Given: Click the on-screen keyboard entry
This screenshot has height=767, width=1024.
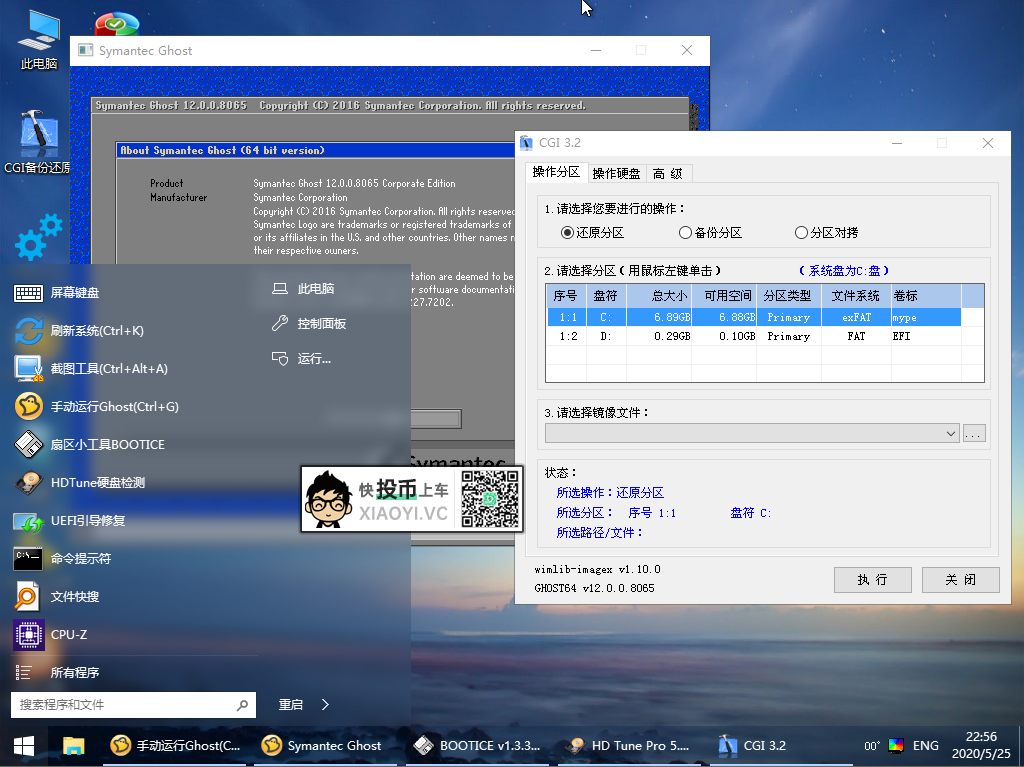Looking at the screenshot, I should click(x=75, y=293).
